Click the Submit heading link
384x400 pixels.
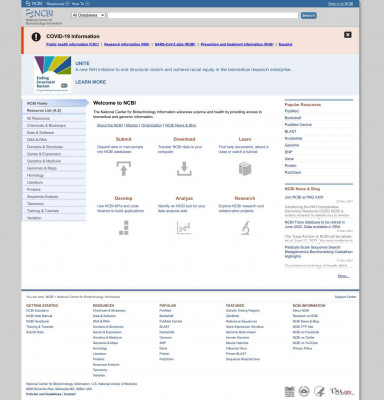124,139
